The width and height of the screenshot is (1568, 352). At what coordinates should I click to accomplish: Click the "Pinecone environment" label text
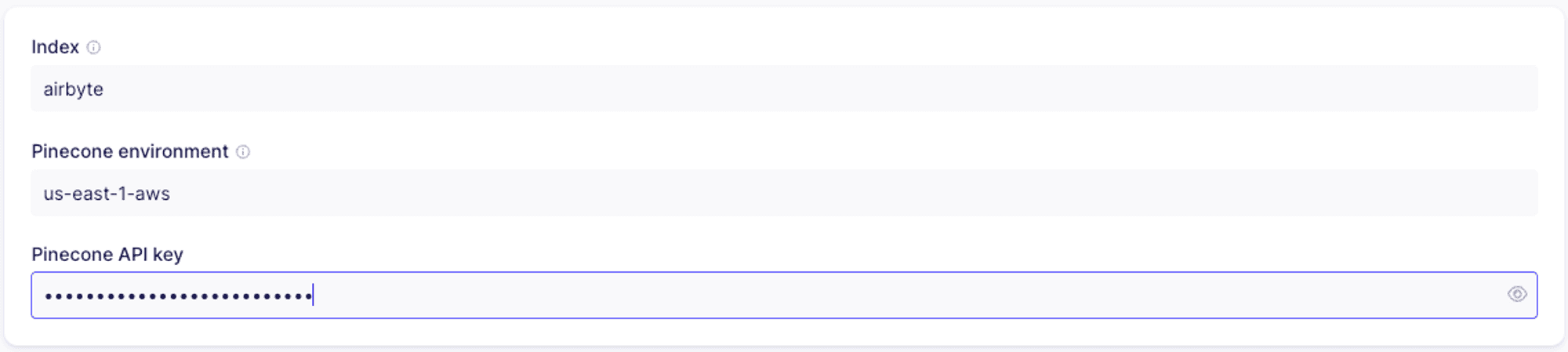(x=129, y=151)
